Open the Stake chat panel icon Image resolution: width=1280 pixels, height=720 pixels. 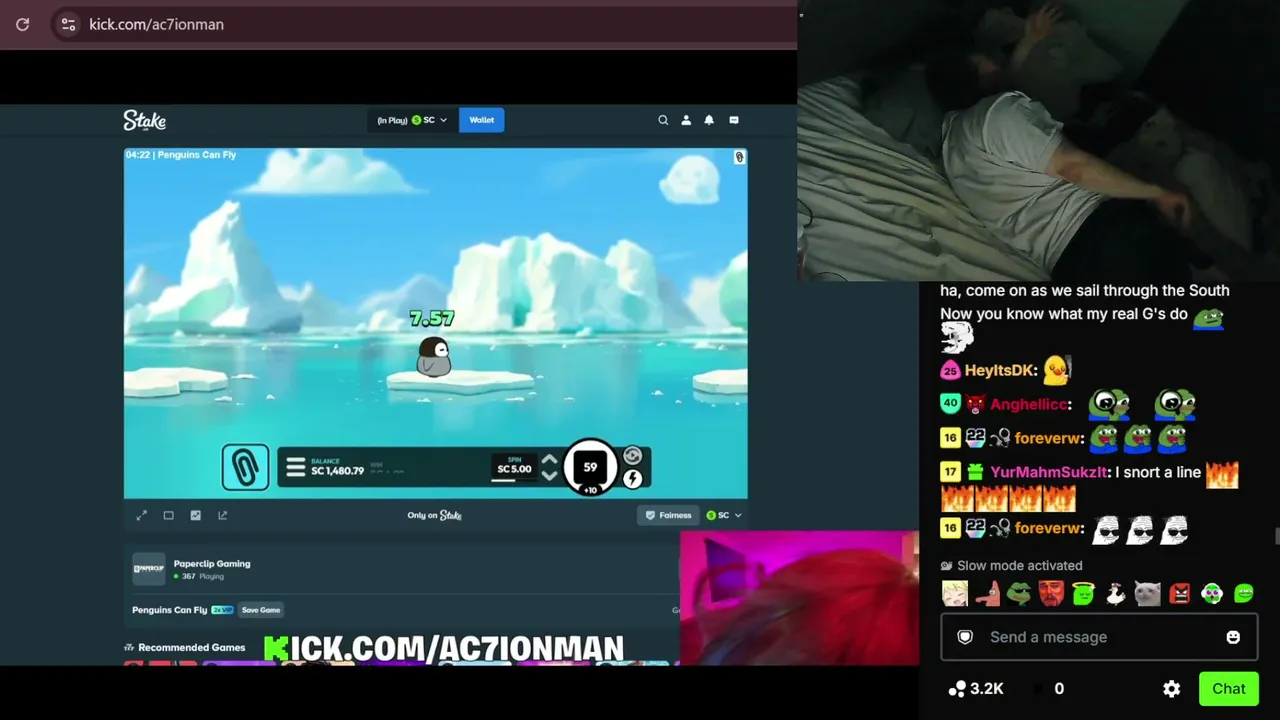point(734,120)
